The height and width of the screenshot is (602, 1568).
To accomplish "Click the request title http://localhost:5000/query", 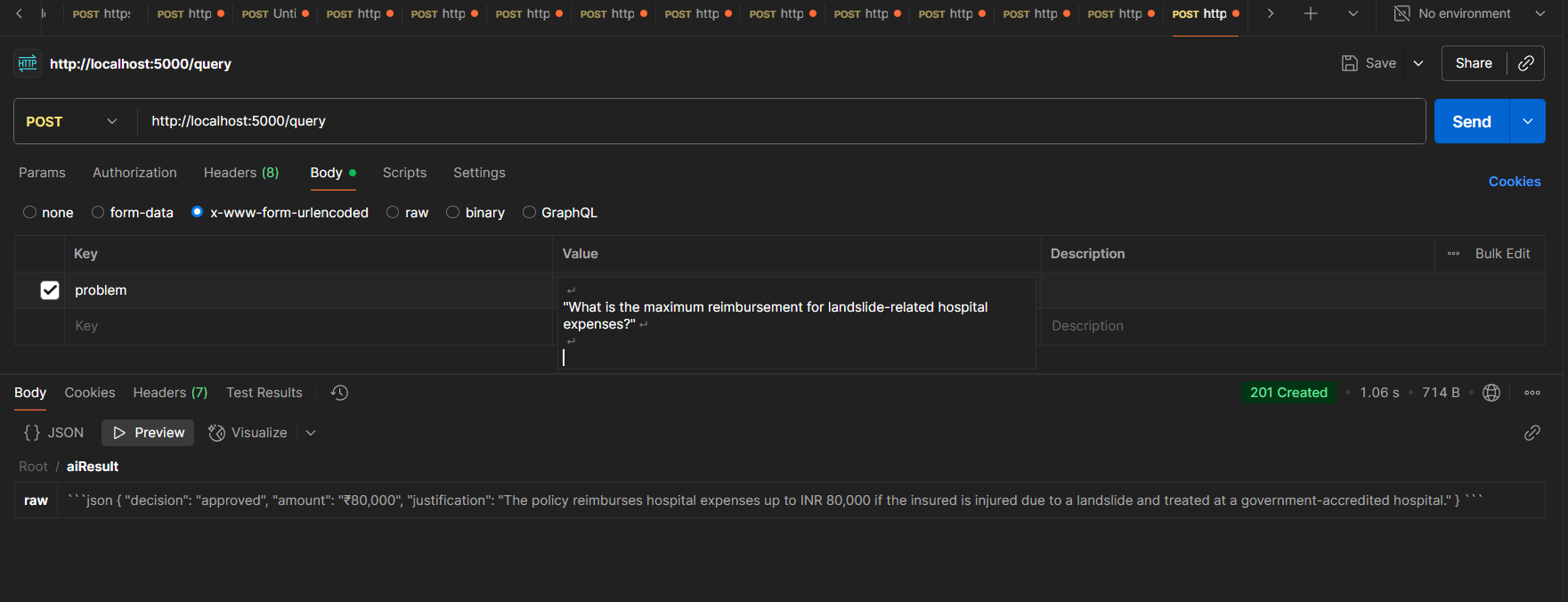I will (141, 64).
